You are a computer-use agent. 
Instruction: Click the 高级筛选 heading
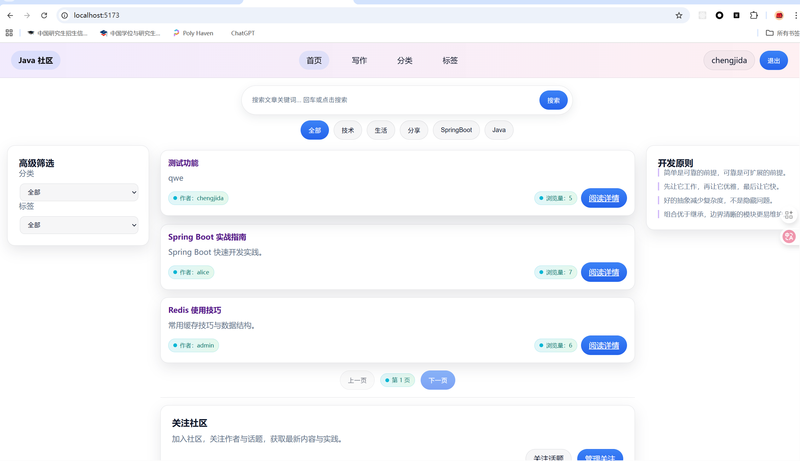[x=36, y=163]
